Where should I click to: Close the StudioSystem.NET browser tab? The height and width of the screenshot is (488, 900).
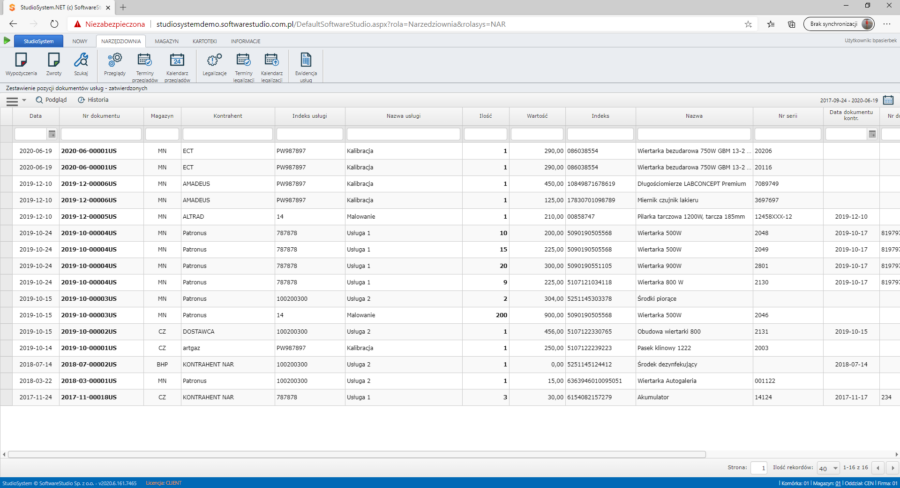pos(107,7)
